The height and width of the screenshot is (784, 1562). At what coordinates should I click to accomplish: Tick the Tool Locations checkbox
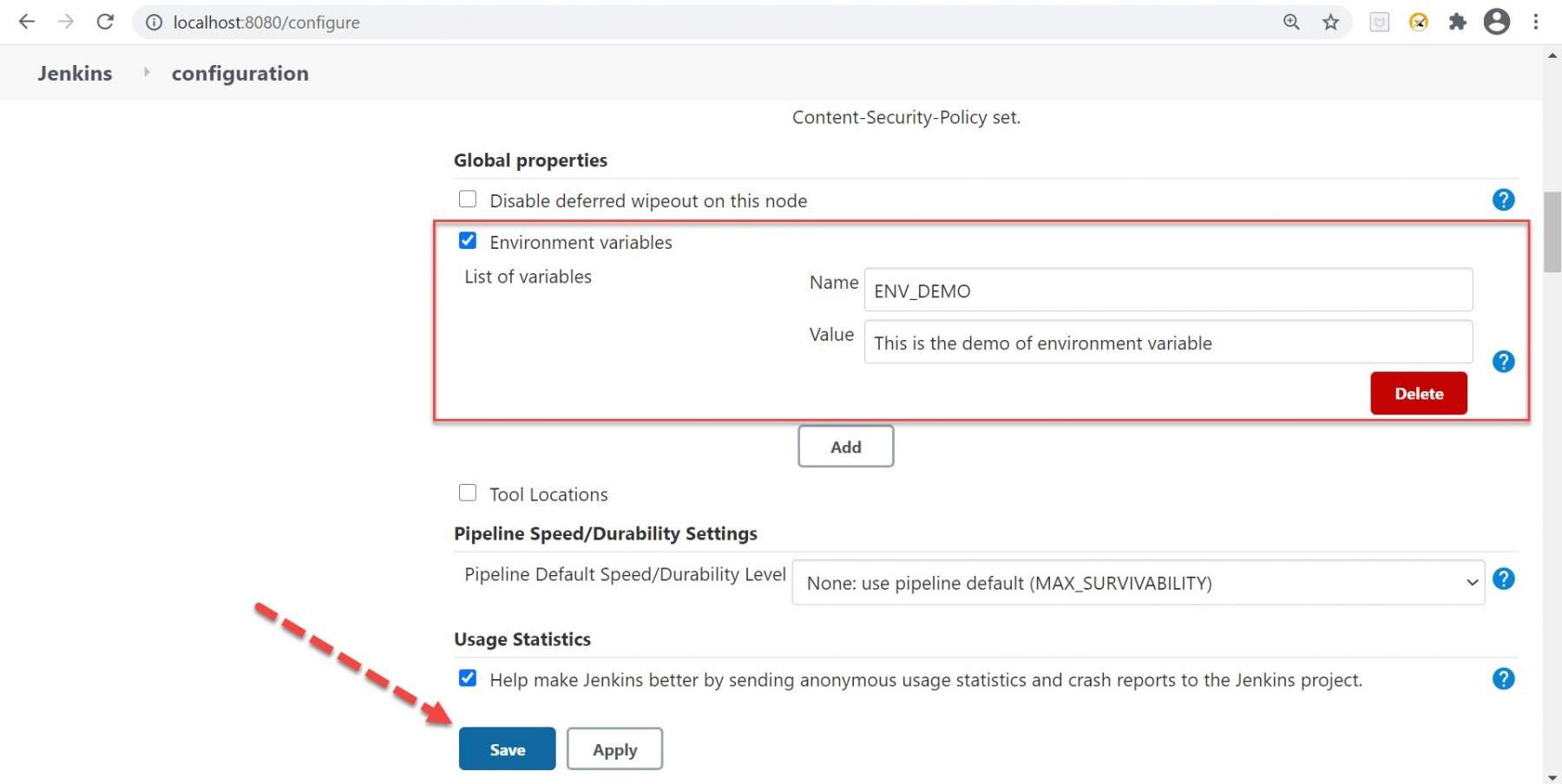468,493
